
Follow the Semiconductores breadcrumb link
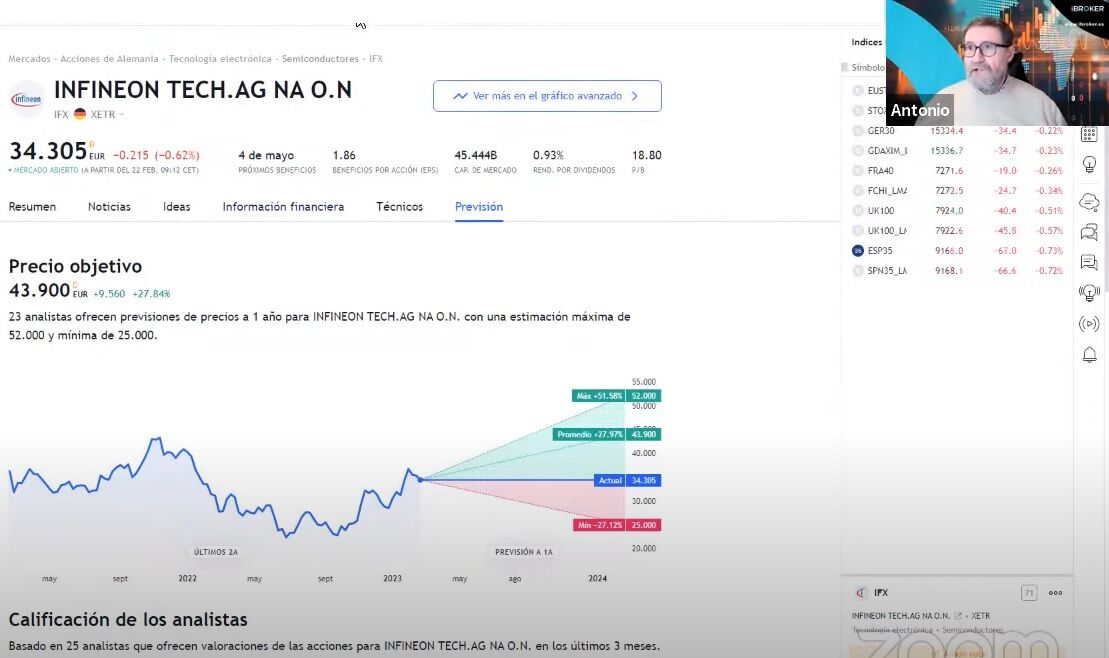320,59
